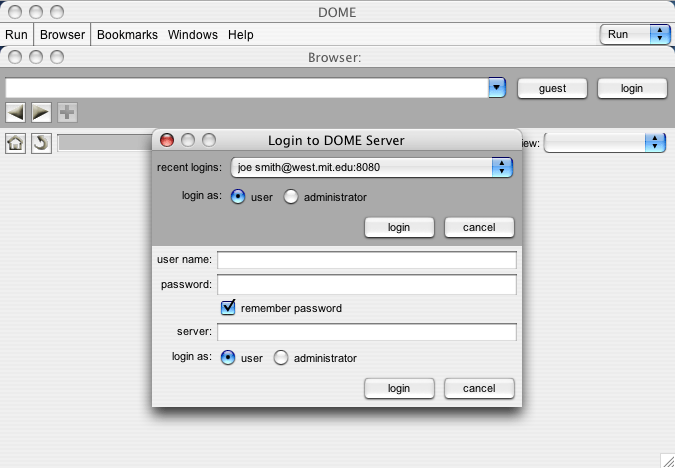Click upper login button in dialog
This screenshot has height=468, width=675.
pyautogui.click(x=399, y=227)
